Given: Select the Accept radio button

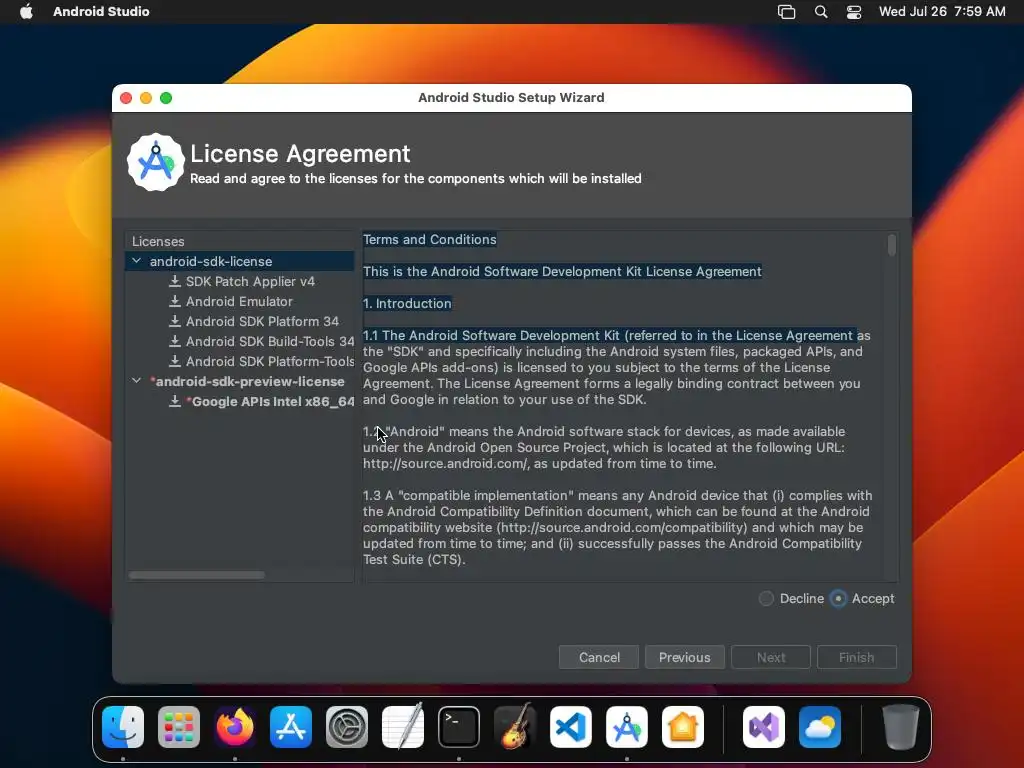Looking at the screenshot, I should (838, 598).
